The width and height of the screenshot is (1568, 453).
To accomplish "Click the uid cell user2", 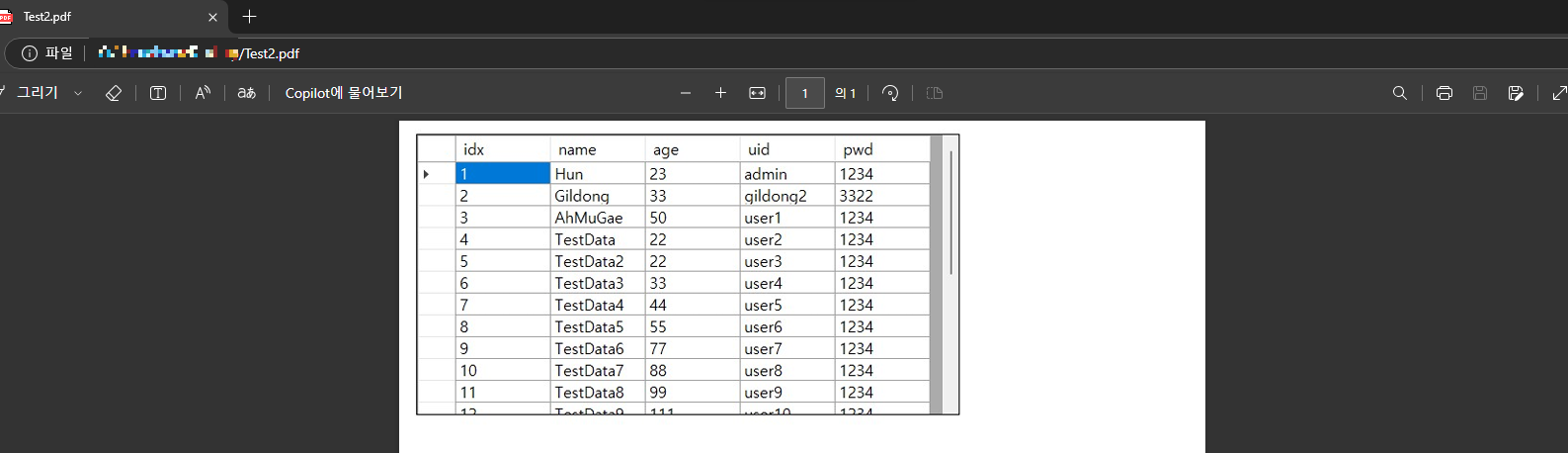I will coord(787,239).
